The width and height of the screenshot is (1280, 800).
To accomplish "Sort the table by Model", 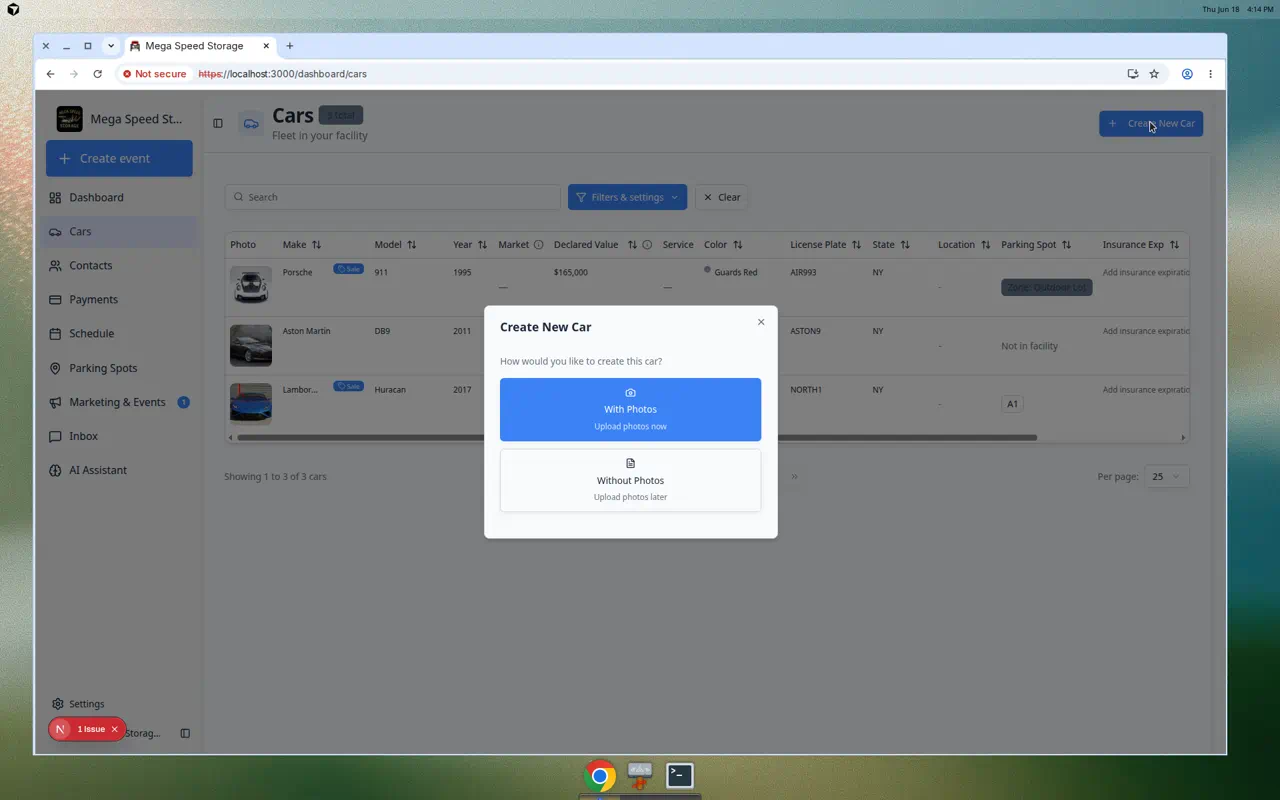I will [x=411, y=245].
